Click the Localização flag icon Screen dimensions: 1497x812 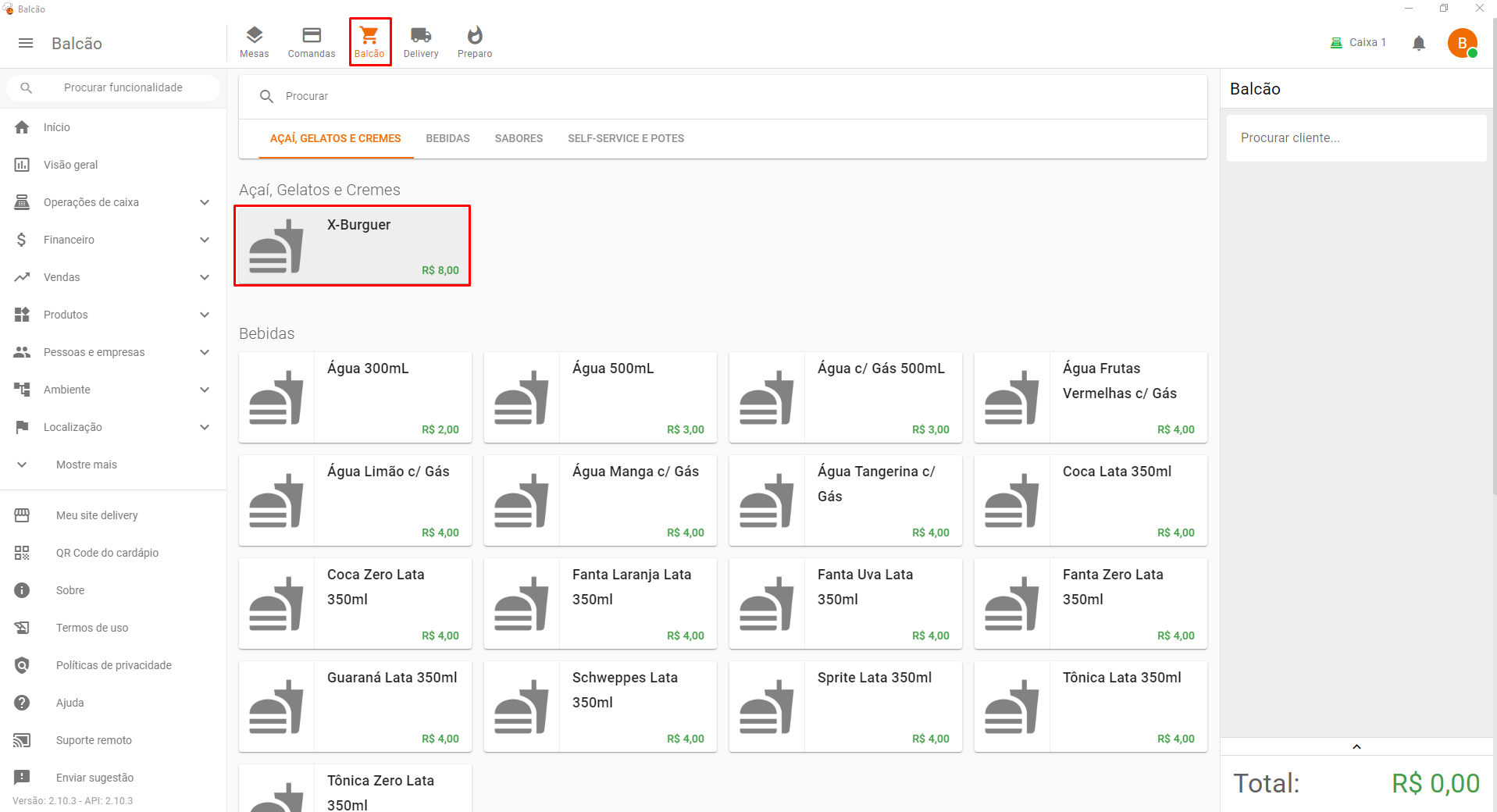22,427
